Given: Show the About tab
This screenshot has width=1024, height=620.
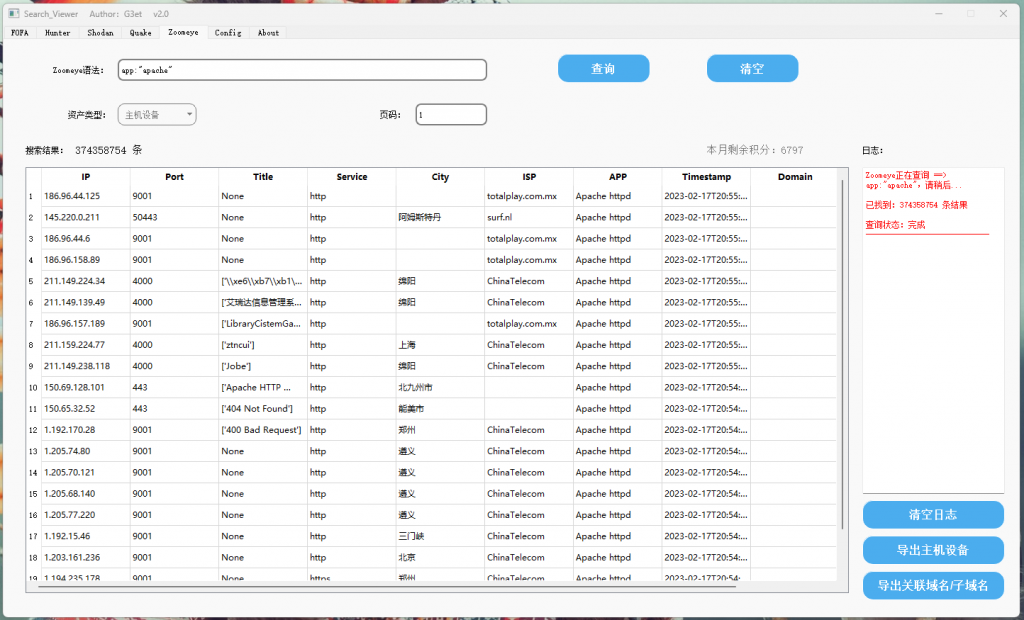Looking at the screenshot, I should click(x=268, y=33).
